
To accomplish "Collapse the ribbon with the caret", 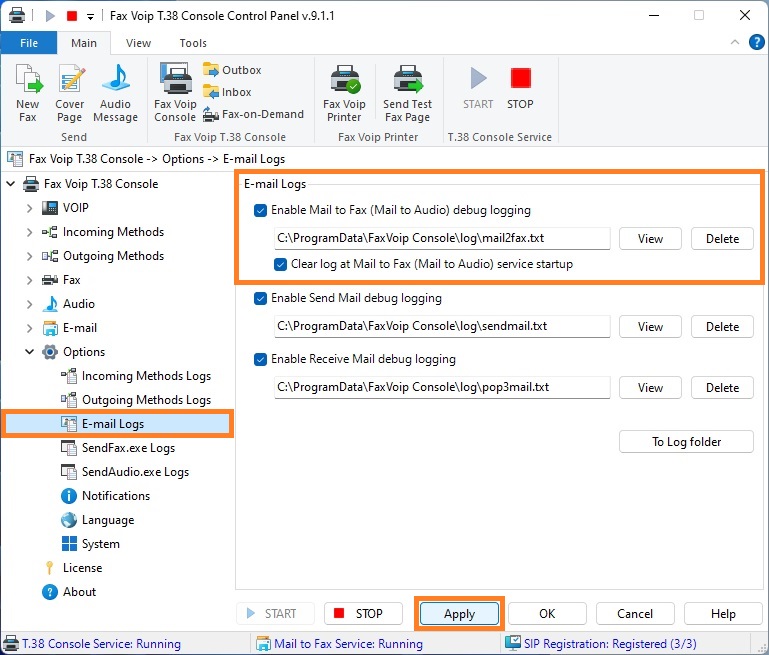I will point(735,42).
